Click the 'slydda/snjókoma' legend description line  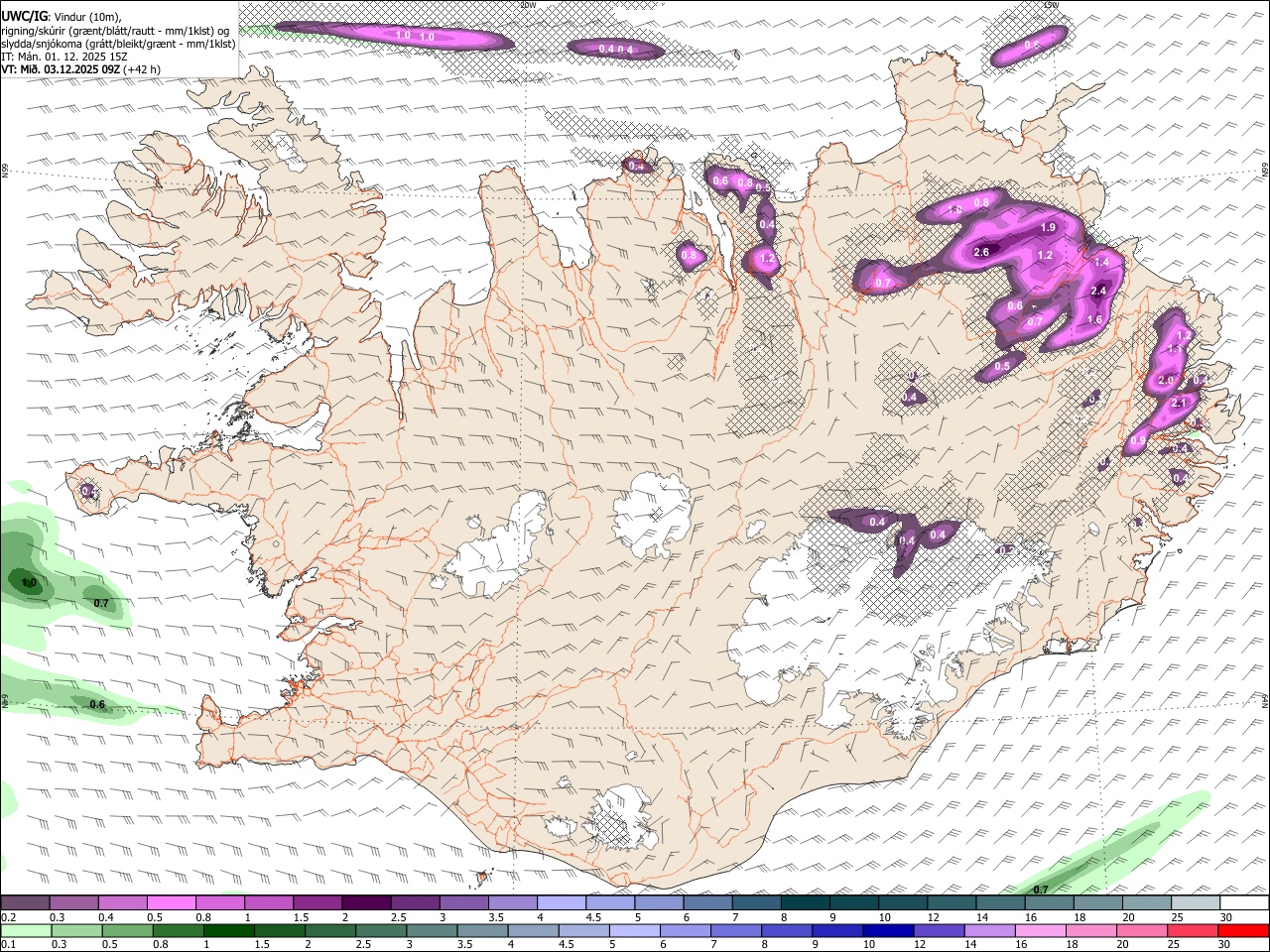click(x=118, y=44)
